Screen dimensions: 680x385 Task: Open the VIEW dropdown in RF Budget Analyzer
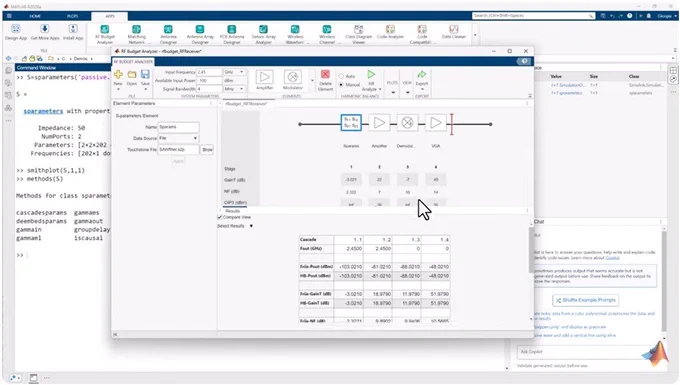tap(407, 92)
